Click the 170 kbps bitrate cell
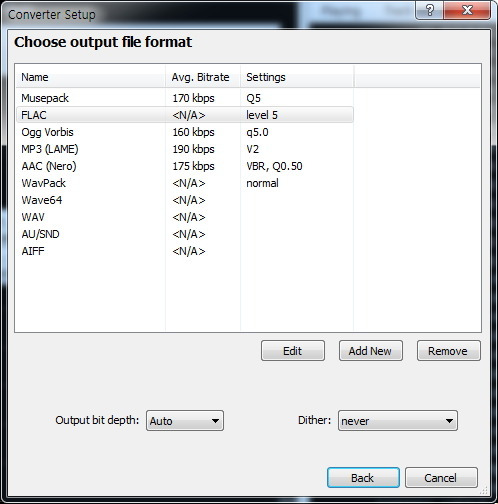Viewport: 498px width, 504px height. (x=193, y=98)
